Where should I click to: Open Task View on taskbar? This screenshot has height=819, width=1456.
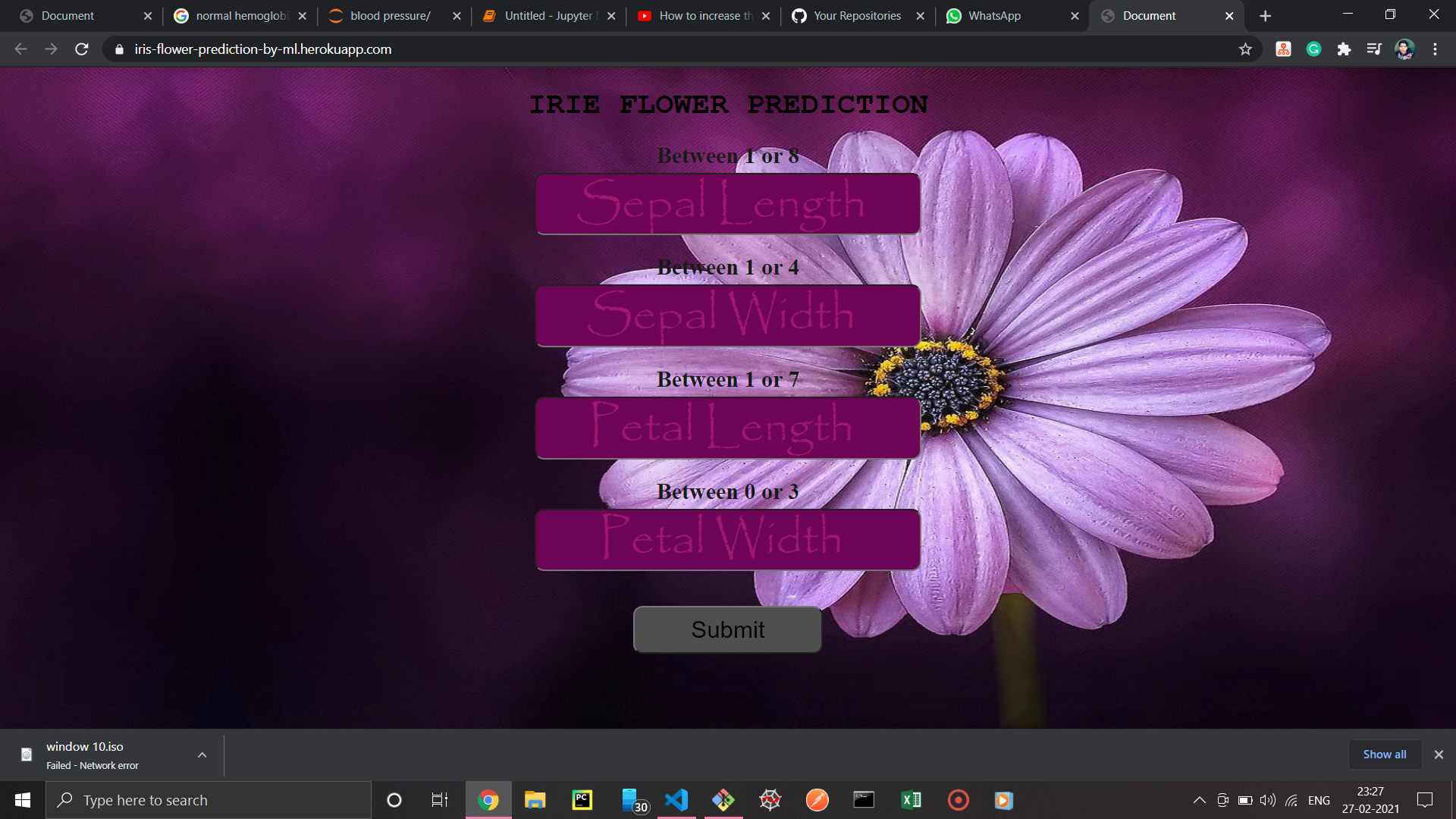point(440,800)
